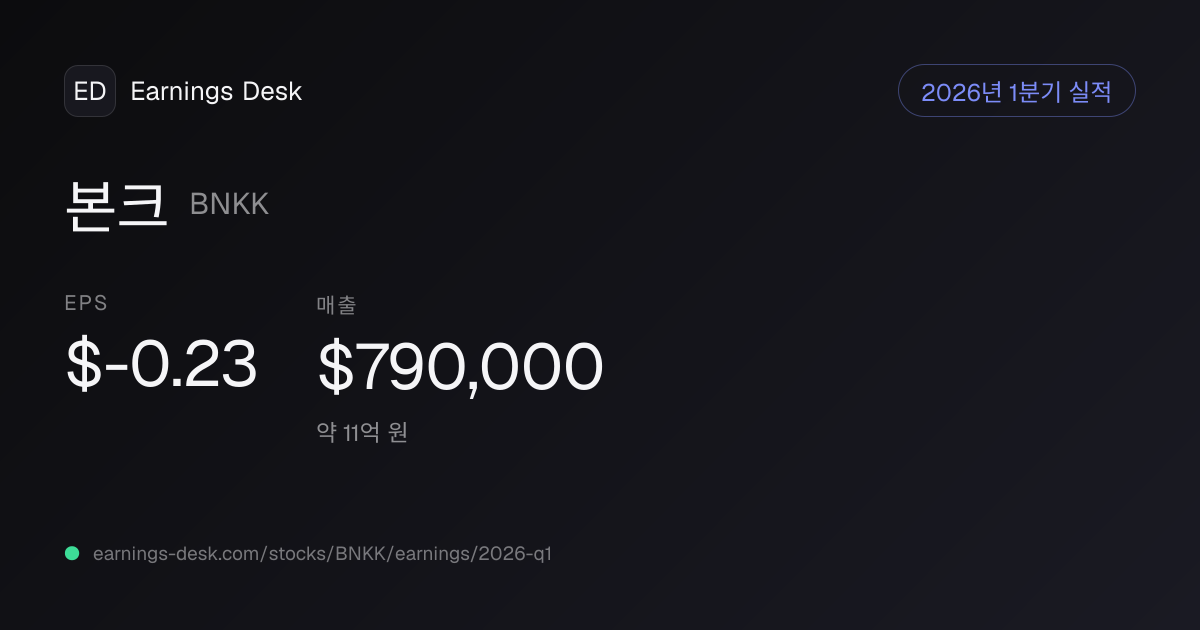Open the Earnings Desk brand name
Screen dimensions: 1200x630
pyautogui.click(x=216, y=91)
